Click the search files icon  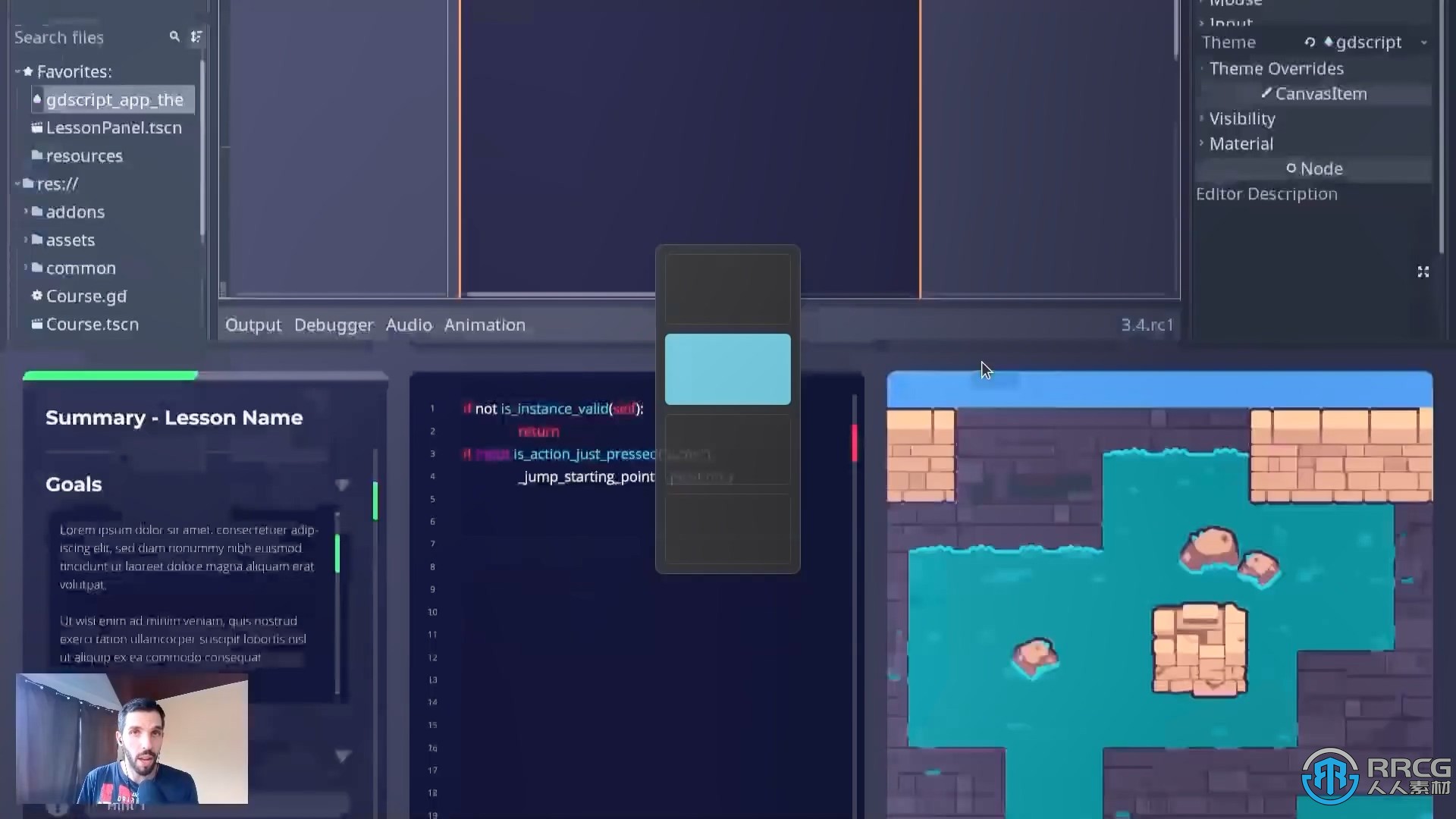pos(172,37)
